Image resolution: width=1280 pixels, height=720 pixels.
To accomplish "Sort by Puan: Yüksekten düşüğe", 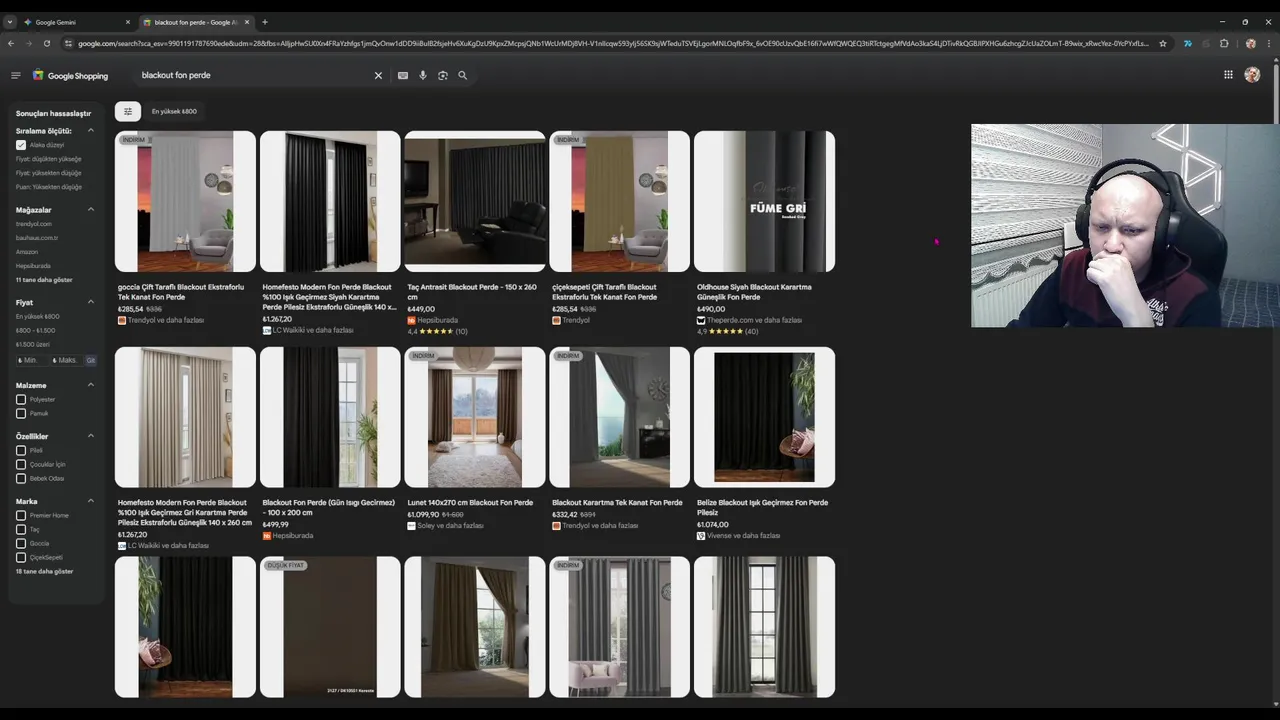I will pos(49,187).
